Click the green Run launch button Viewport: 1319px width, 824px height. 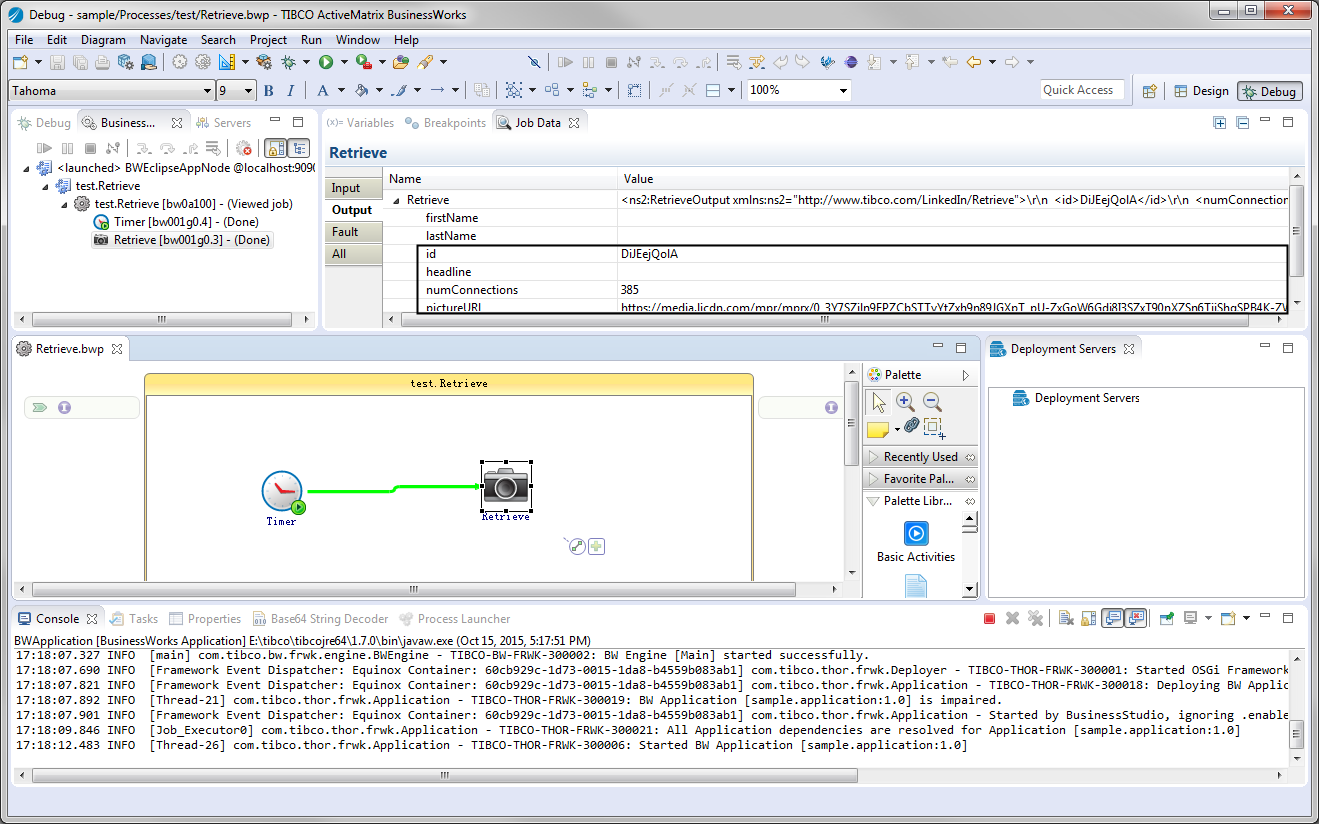pyautogui.click(x=326, y=62)
